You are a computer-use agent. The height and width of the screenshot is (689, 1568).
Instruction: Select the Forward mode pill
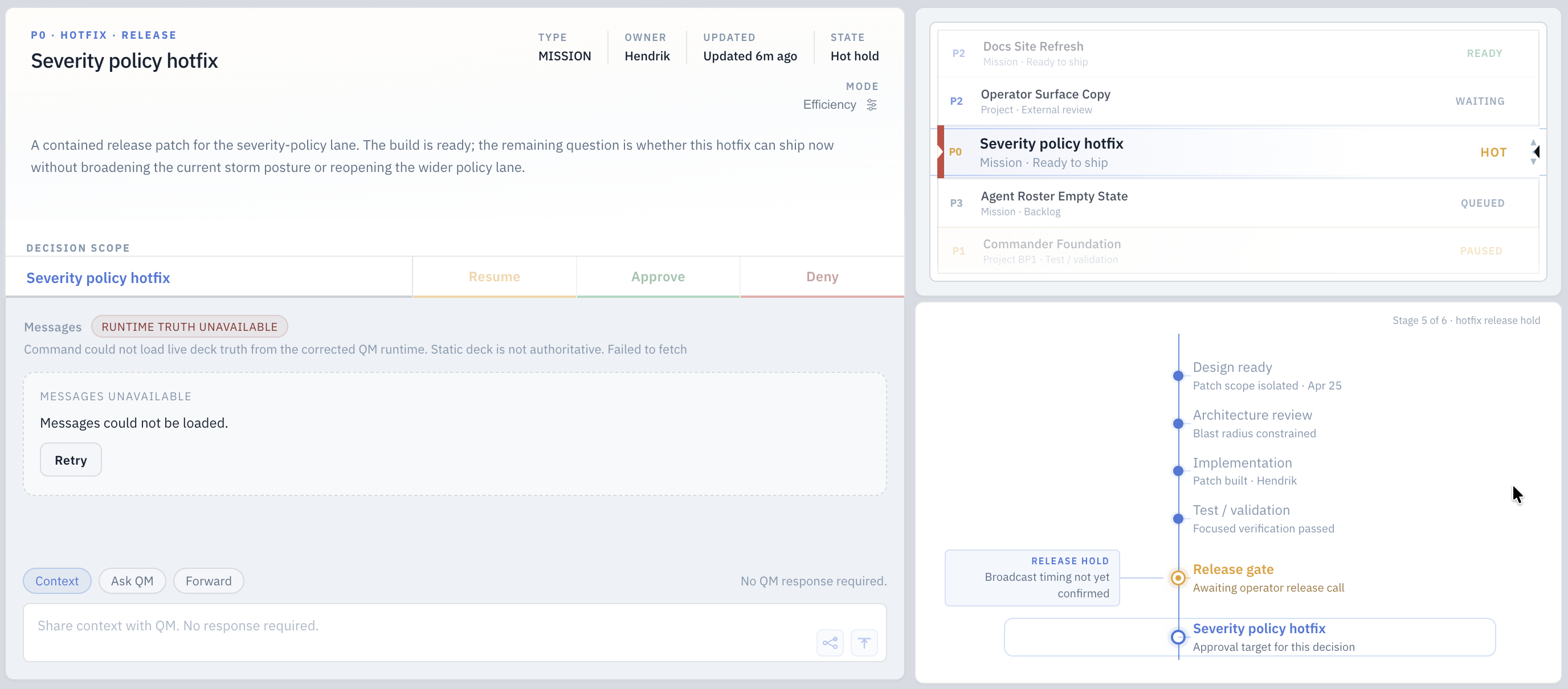208,581
